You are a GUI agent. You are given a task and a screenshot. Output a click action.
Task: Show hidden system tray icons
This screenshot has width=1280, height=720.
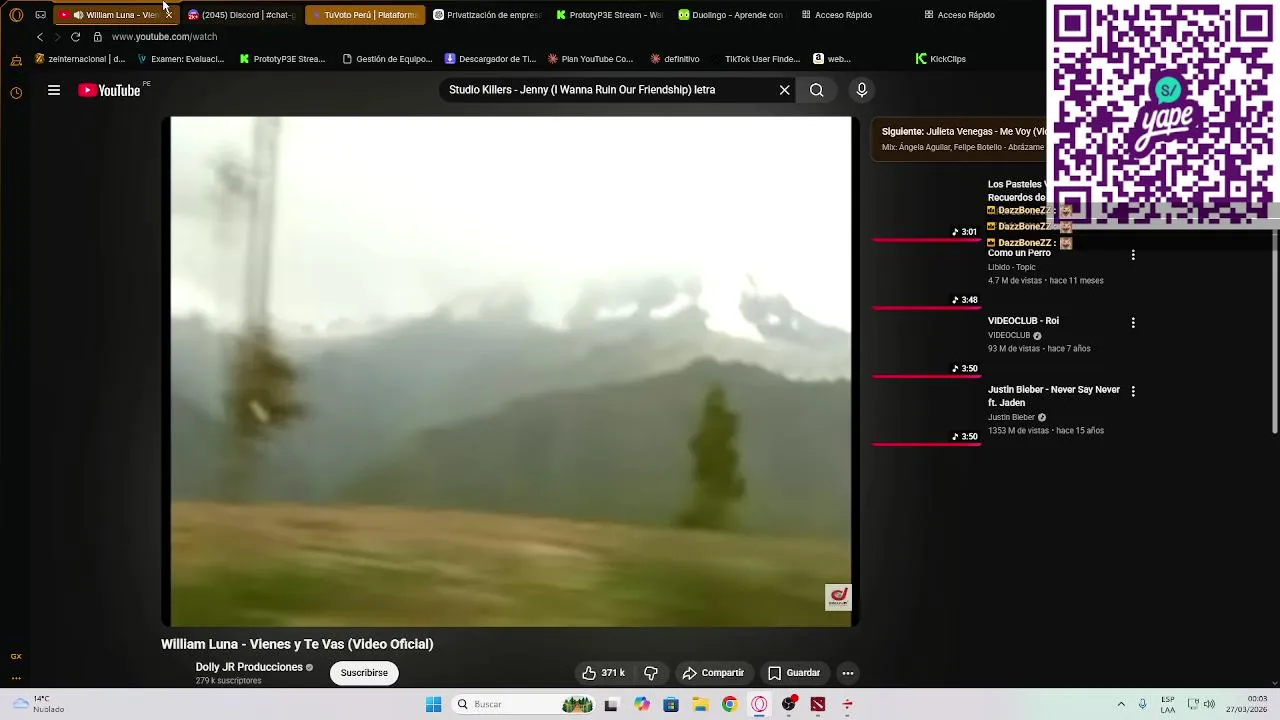click(x=1121, y=705)
